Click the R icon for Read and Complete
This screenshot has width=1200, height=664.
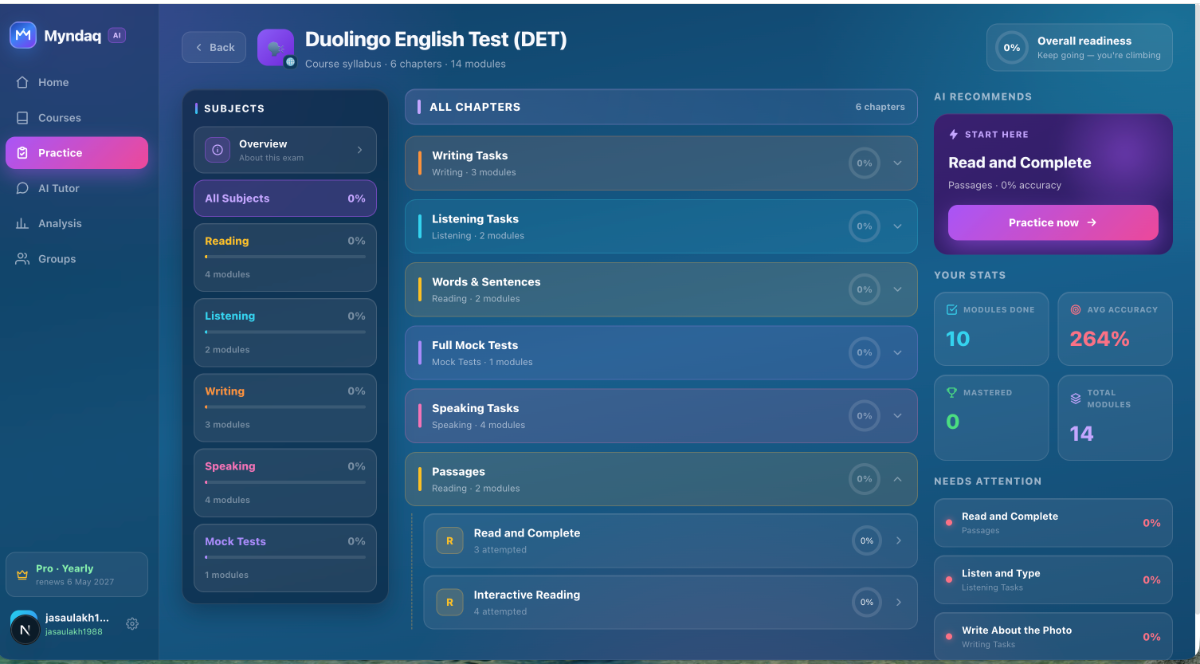[449, 541]
